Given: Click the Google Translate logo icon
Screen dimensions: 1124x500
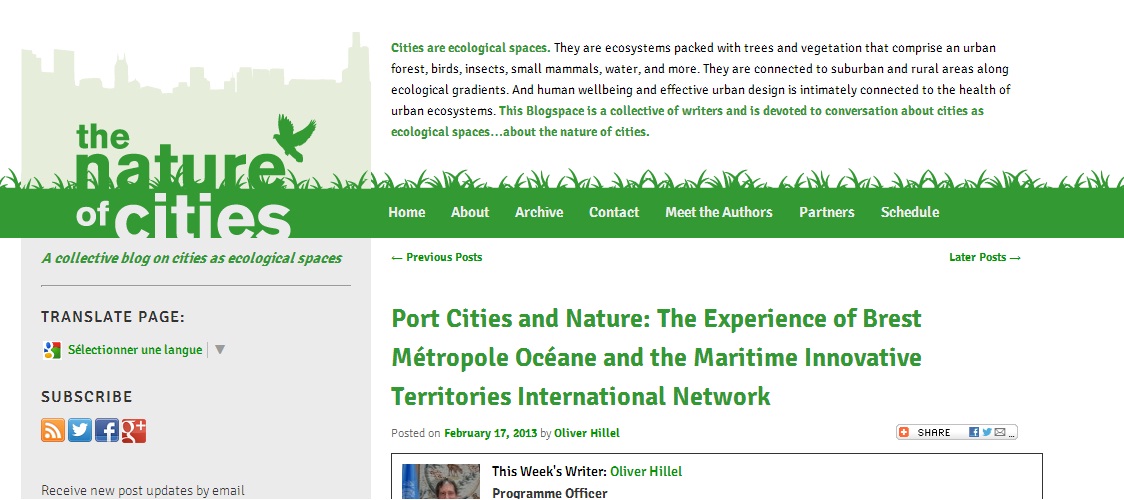Looking at the screenshot, I should (52, 350).
